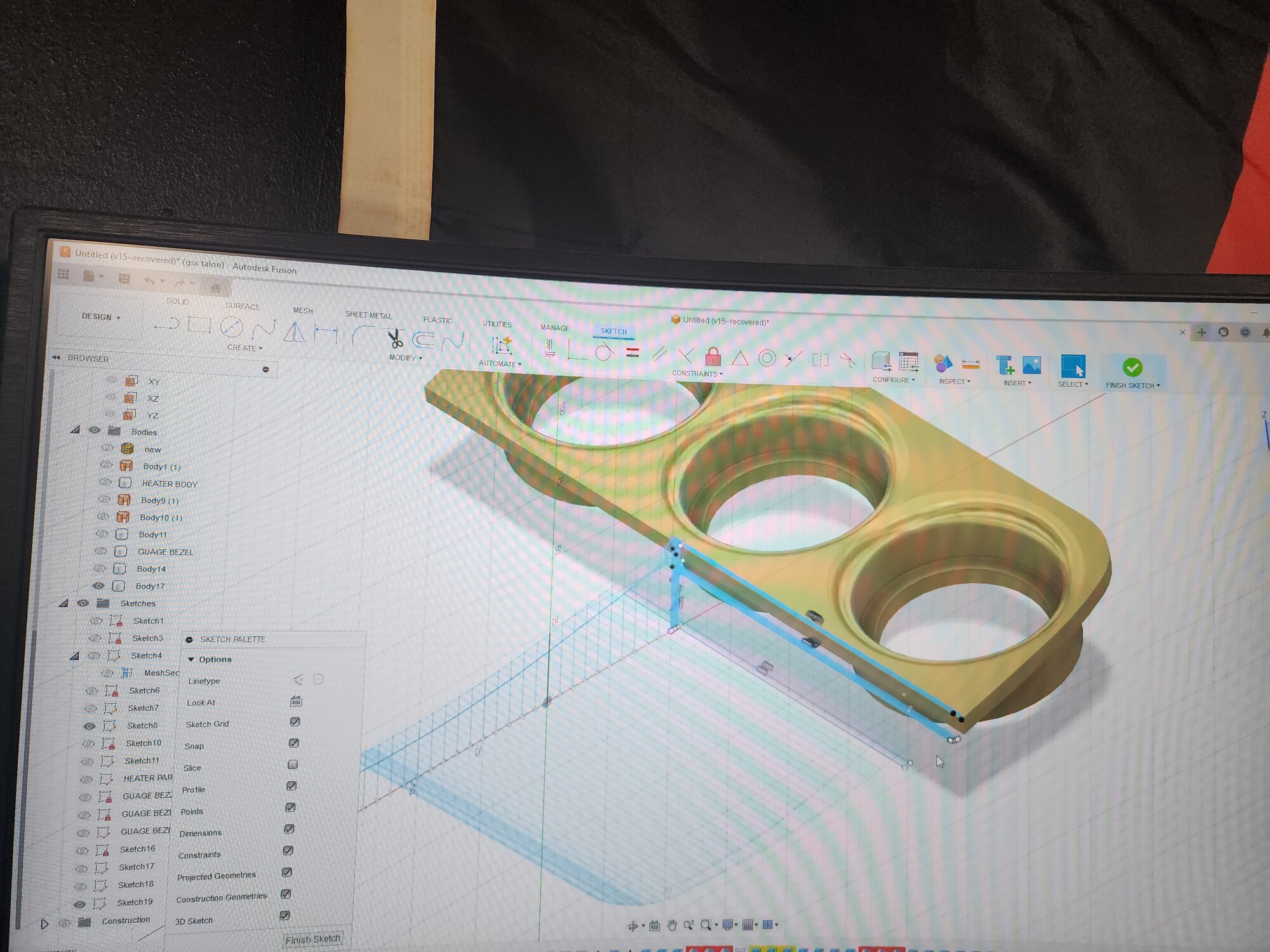The image size is (1270, 952).
Task: Apply the Parallel constraint
Action: (x=659, y=354)
